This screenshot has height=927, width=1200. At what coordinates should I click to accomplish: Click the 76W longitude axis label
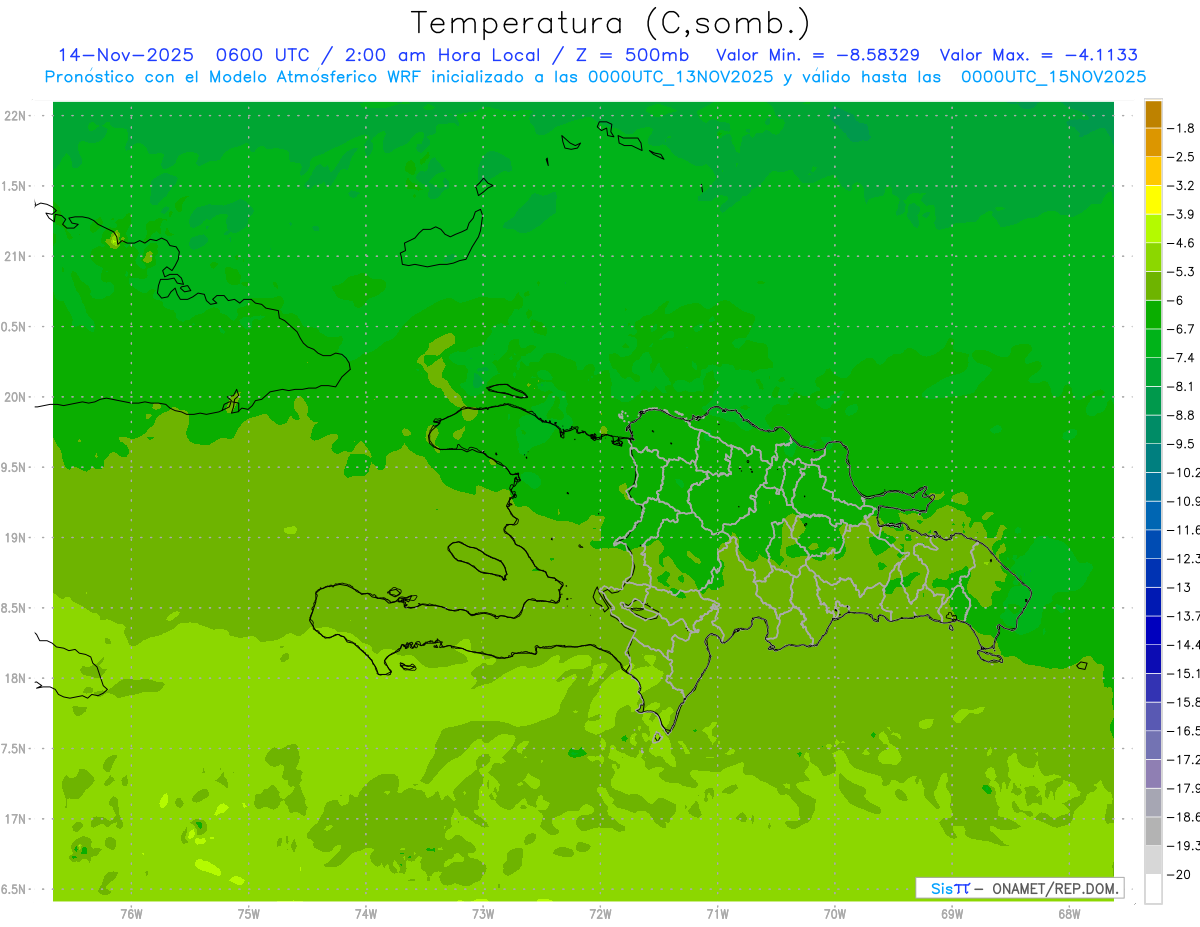[131, 914]
